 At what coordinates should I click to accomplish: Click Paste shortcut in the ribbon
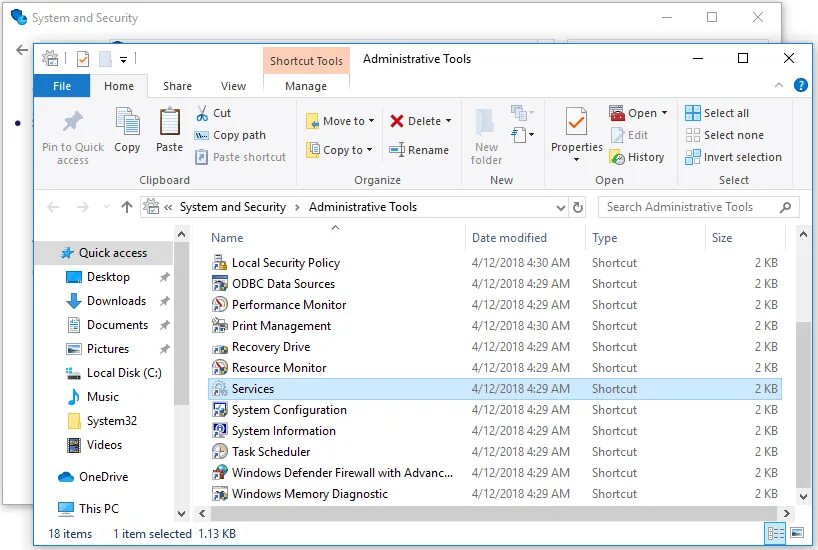pos(240,157)
